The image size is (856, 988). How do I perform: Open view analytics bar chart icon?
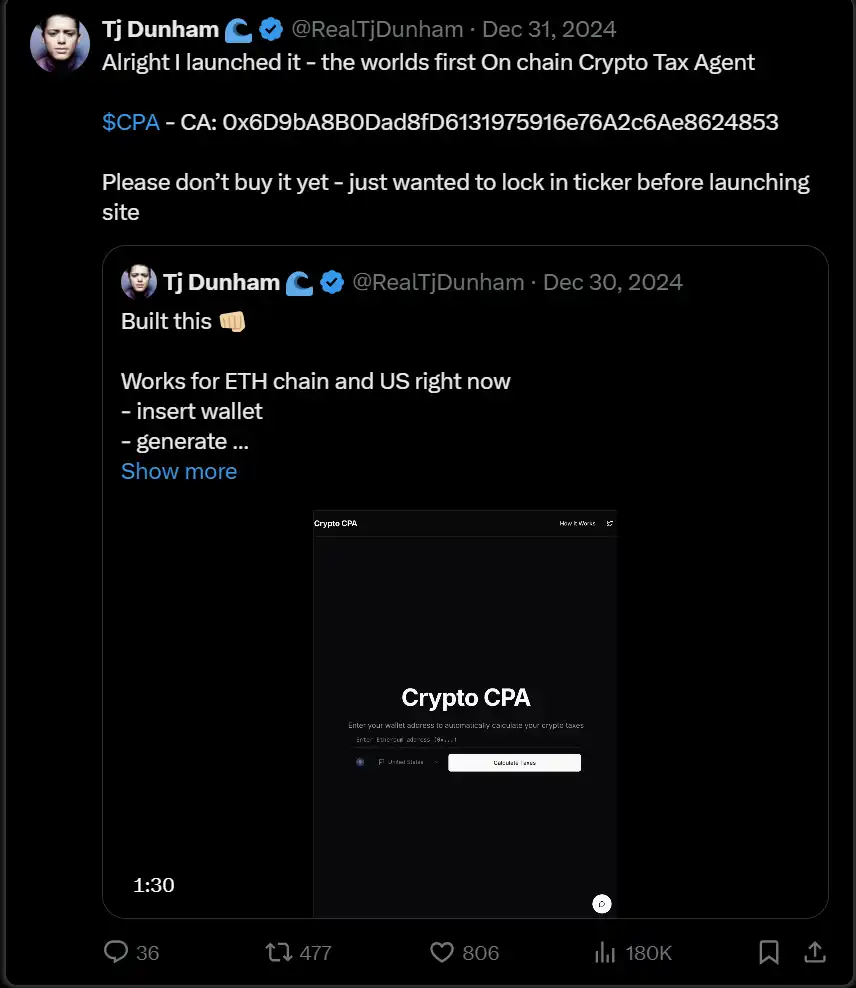pos(606,952)
